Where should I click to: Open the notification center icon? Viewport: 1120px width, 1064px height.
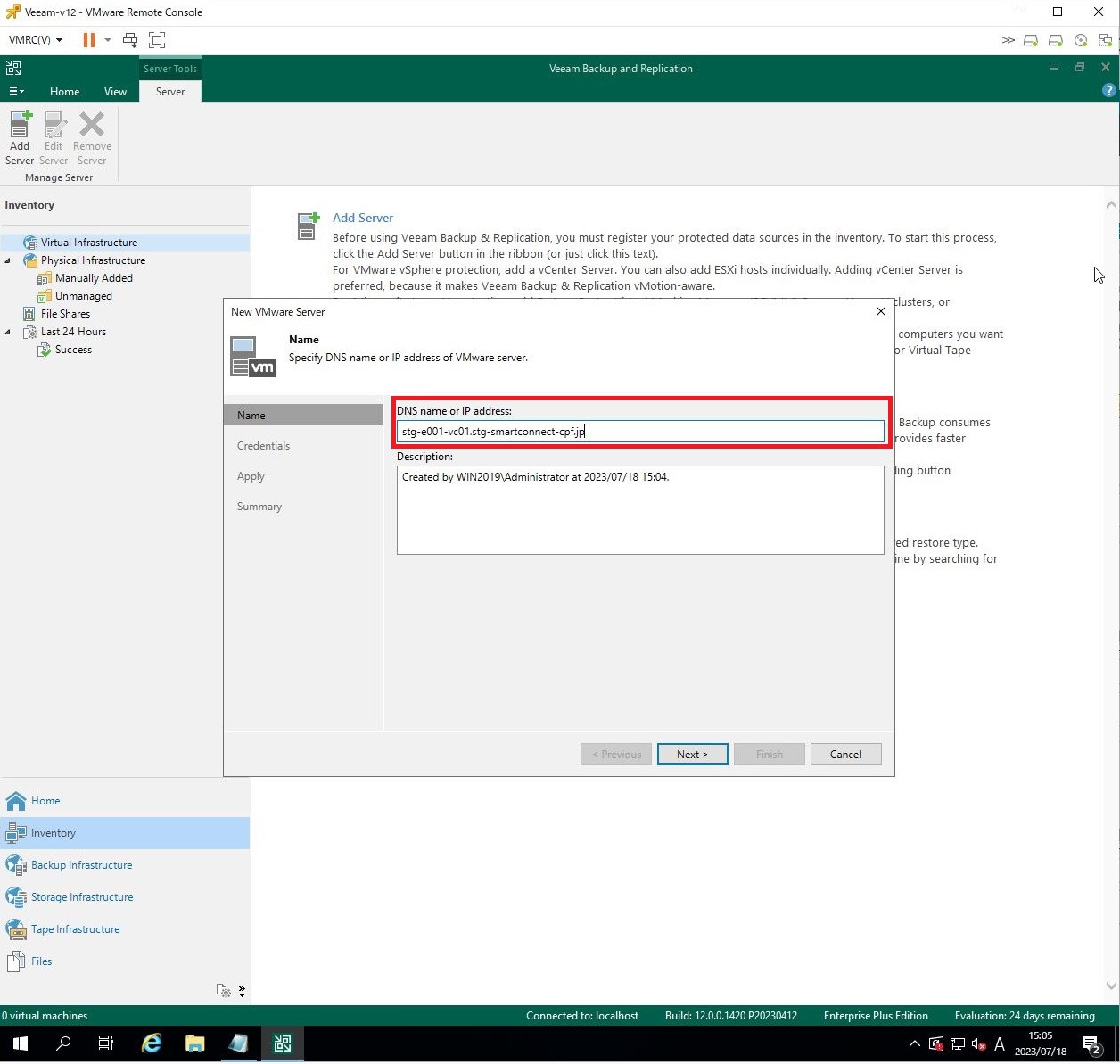(x=1091, y=1044)
